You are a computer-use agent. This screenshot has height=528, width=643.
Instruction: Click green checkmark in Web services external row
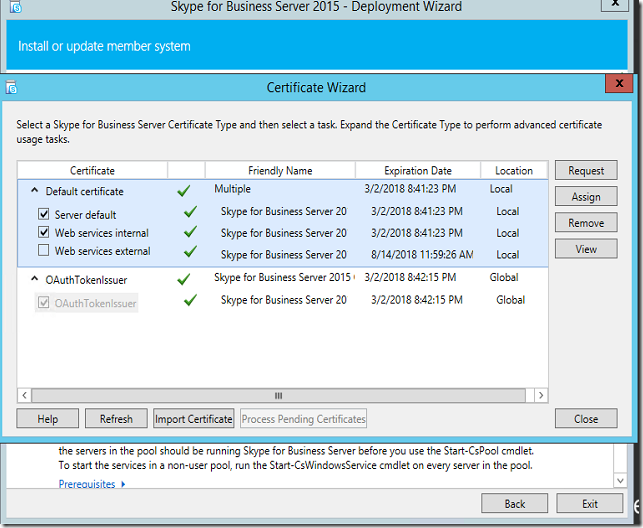point(190,251)
